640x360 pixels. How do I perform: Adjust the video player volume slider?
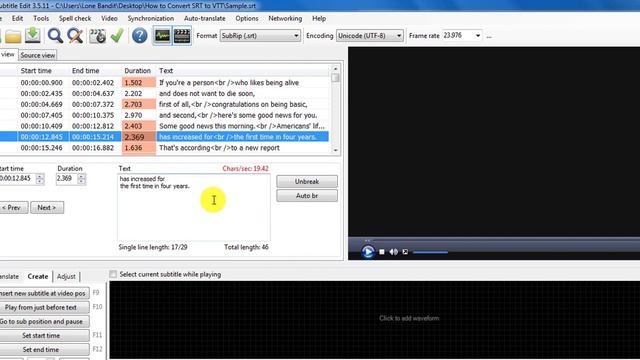click(x=431, y=252)
